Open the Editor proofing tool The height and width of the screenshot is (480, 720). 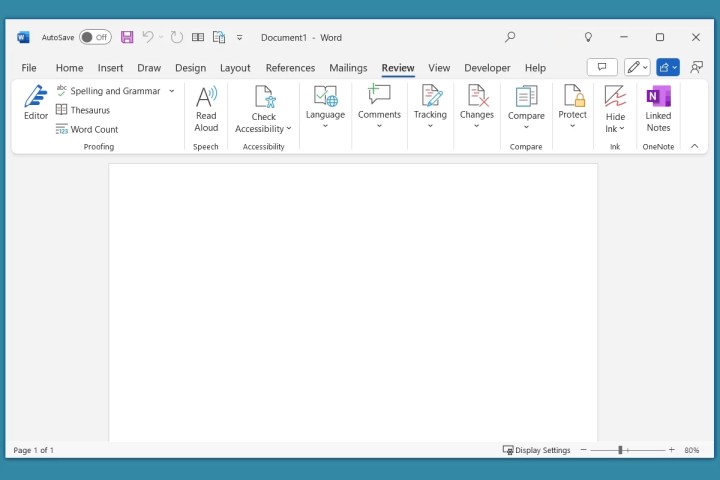[x=36, y=103]
